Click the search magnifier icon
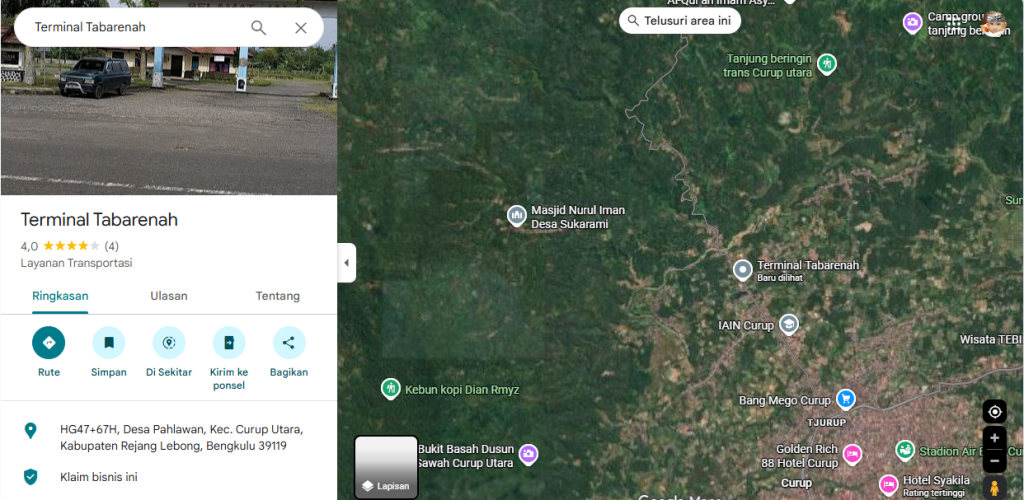Screen dimensions: 1024x500 (x=259, y=27)
